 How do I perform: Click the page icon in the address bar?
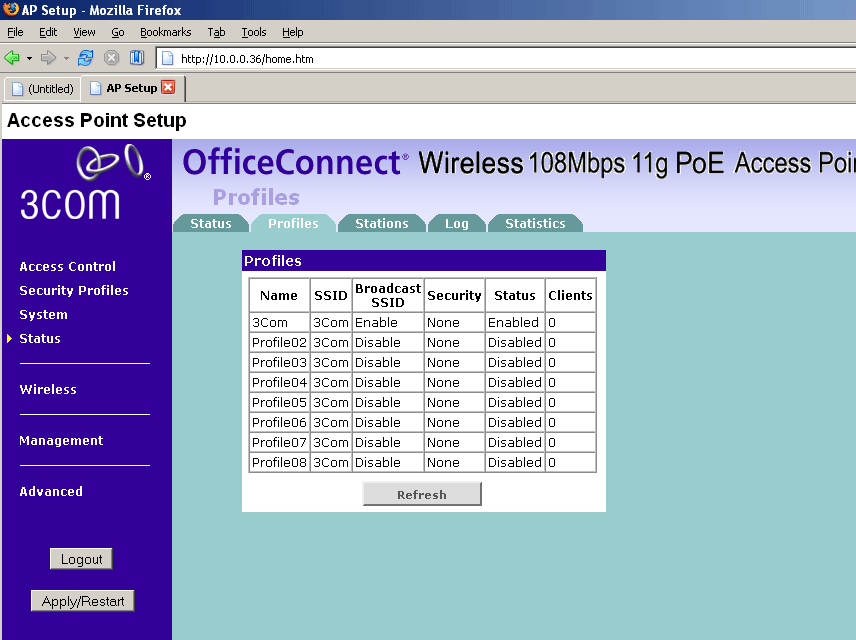pos(168,58)
